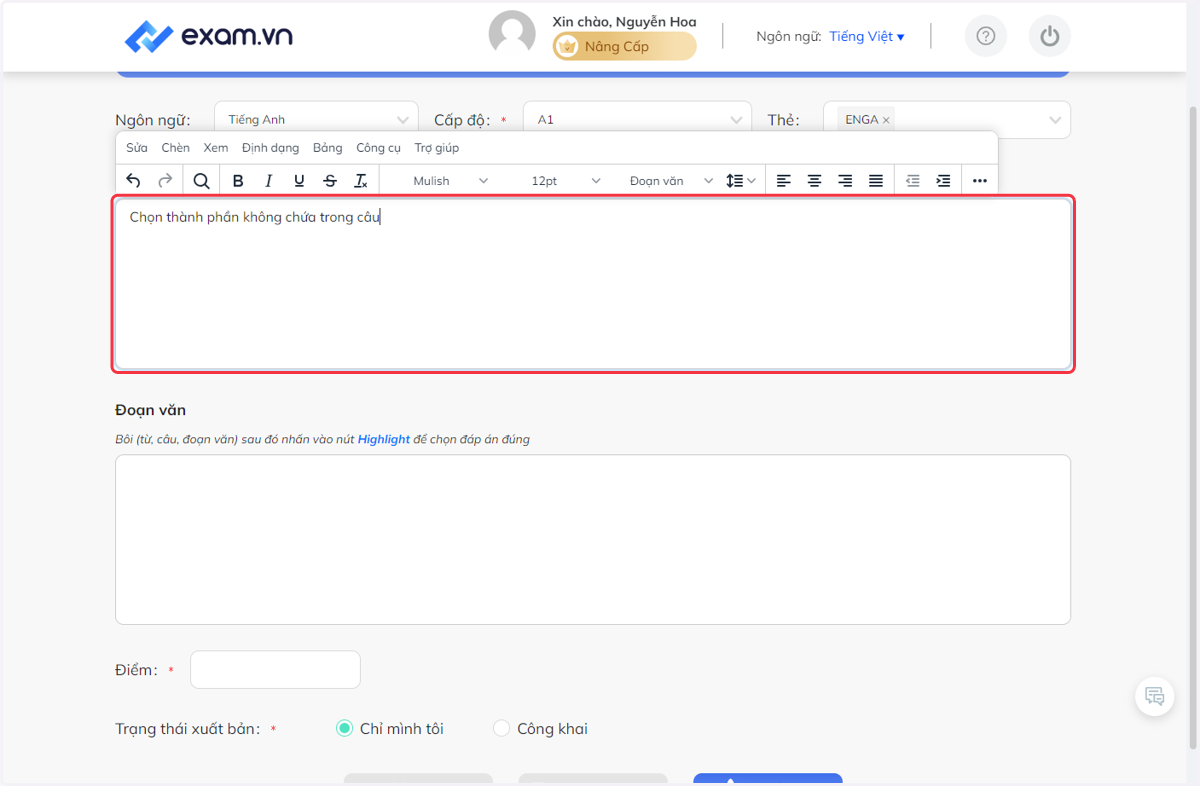
Task: Open line height options
Action: pyautogui.click(x=741, y=181)
